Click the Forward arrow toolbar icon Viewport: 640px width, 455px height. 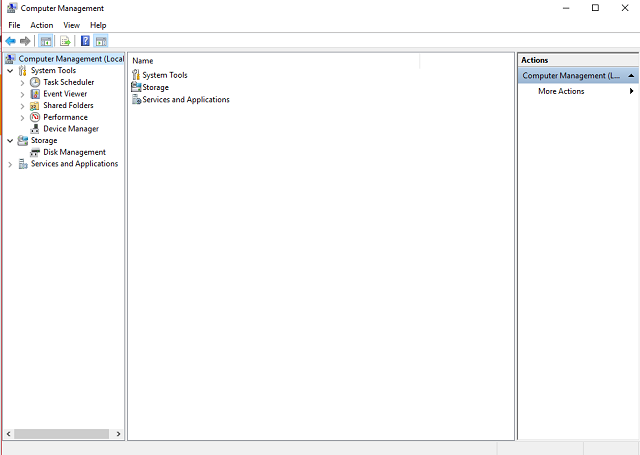tap(25, 41)
